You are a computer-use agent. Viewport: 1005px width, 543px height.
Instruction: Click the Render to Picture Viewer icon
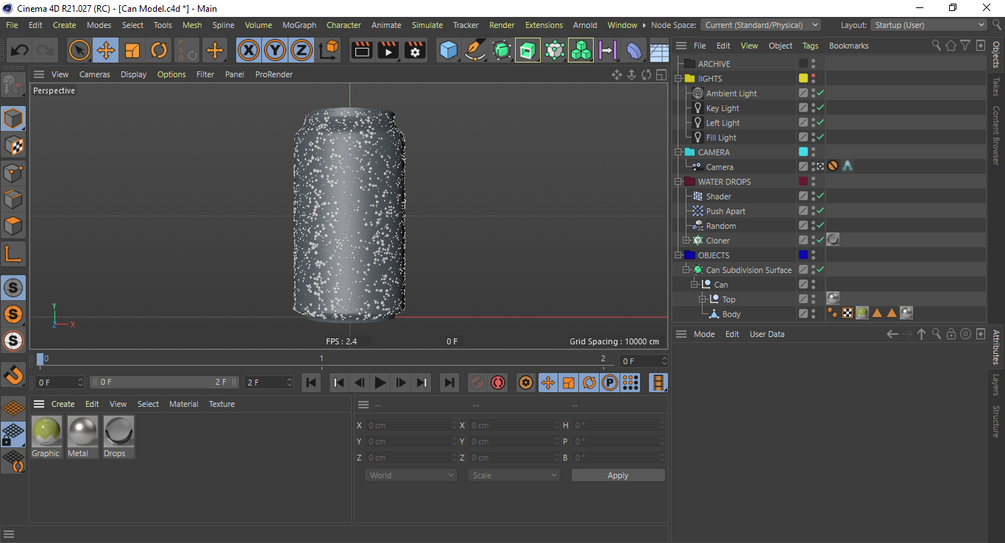(x=388, y=50)
